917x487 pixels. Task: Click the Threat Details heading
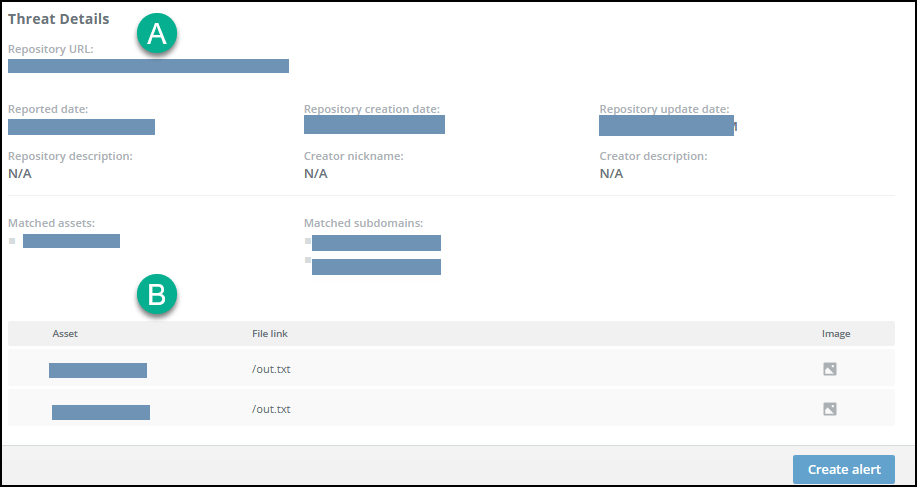tap(59, 19)
